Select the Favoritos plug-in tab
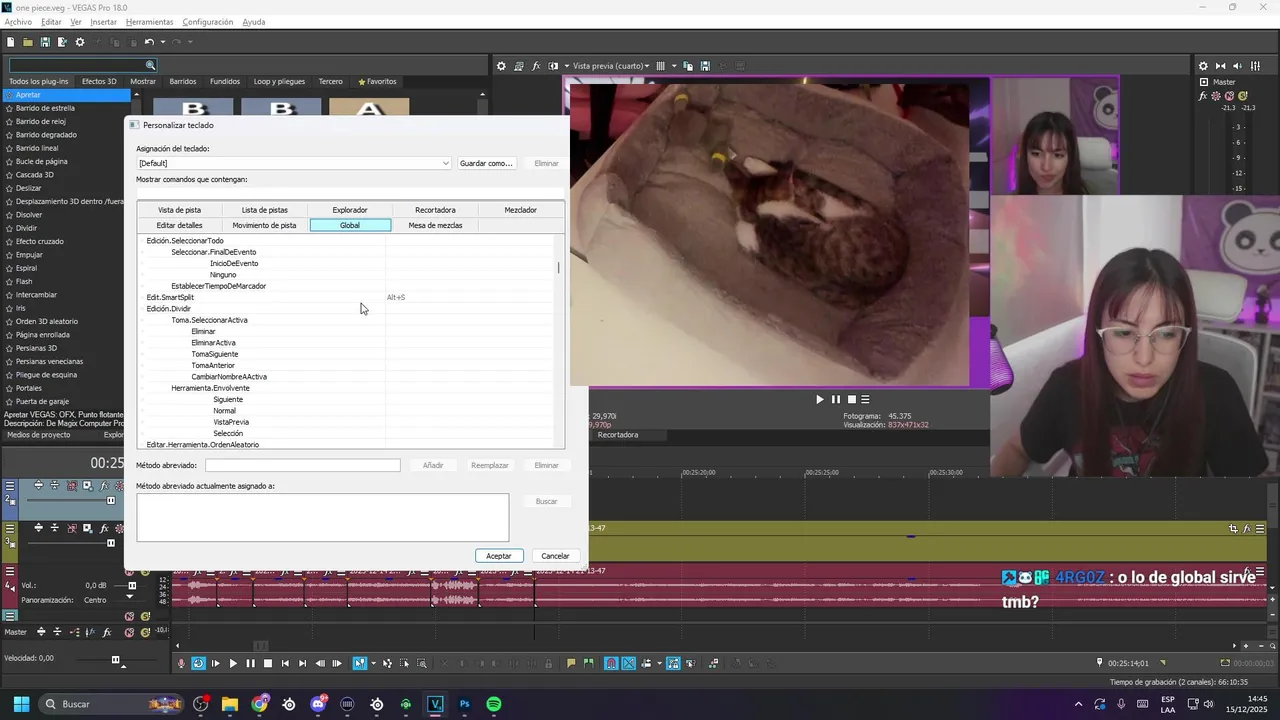This screenshot has height=720, width=1280. 378,81
